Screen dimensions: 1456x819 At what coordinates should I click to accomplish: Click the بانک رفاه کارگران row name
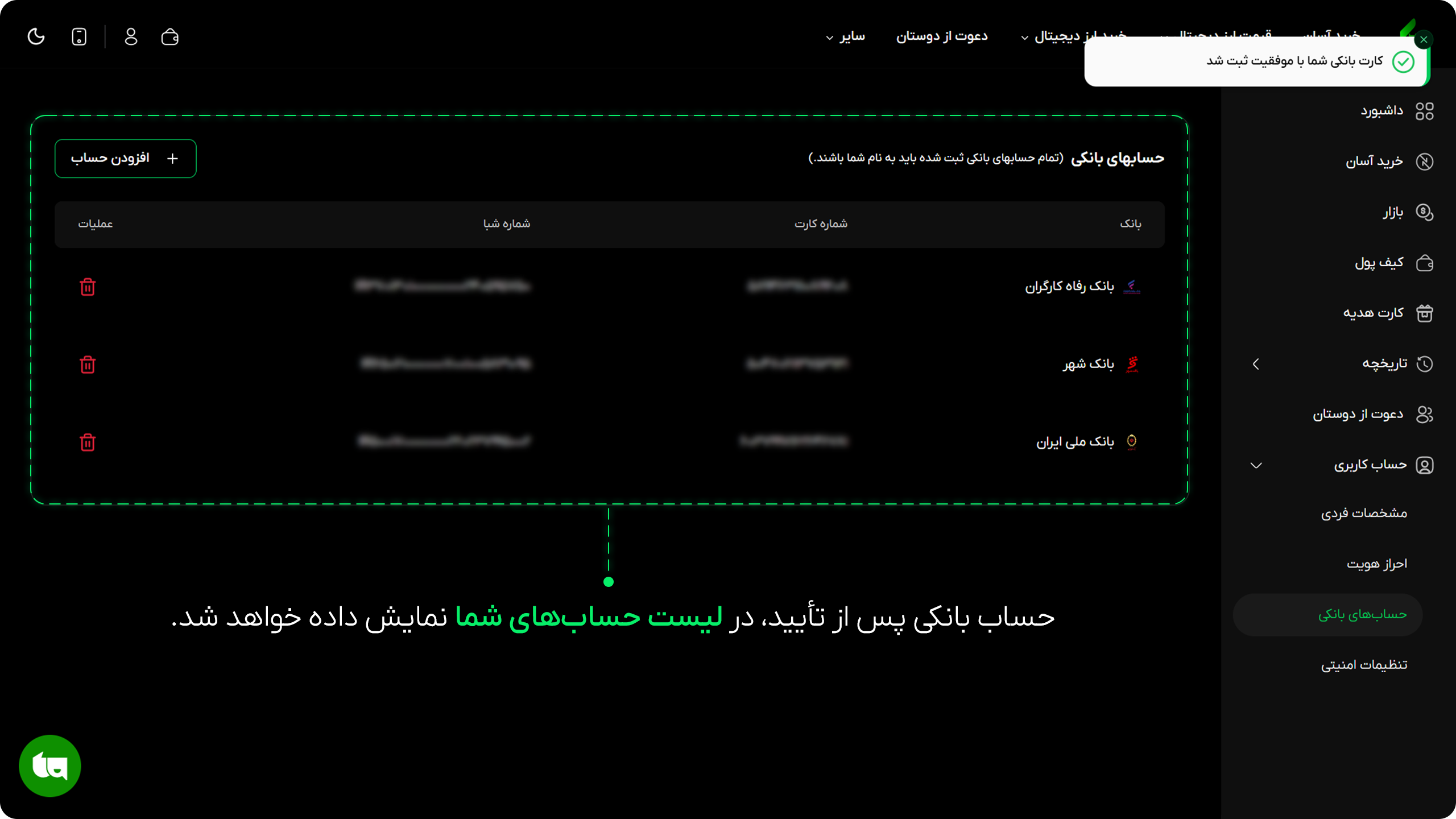tap(1069, 286)
